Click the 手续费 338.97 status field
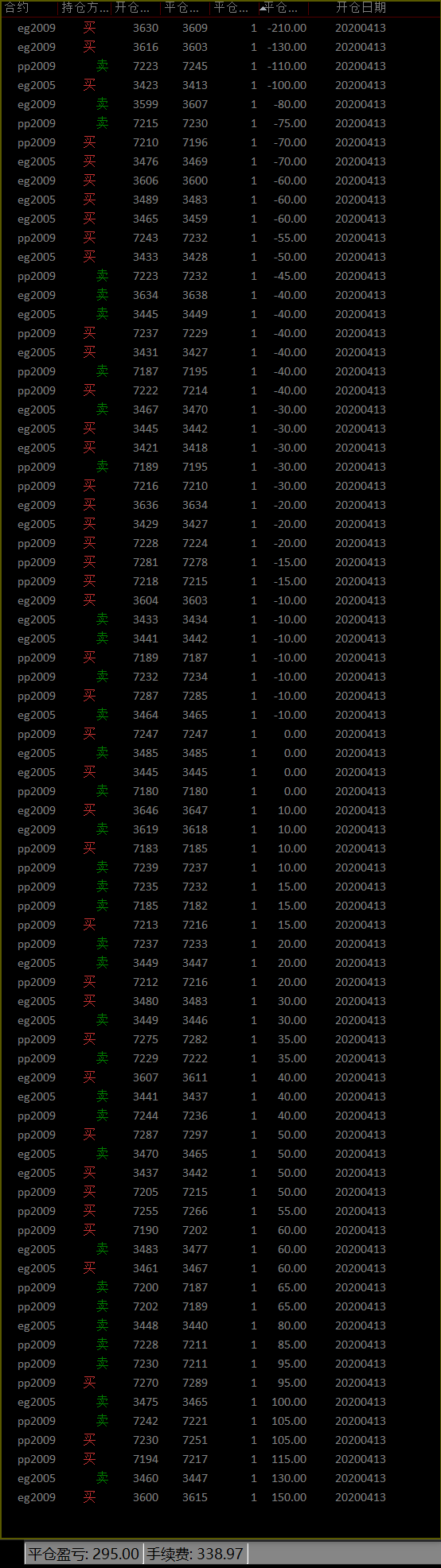The height and width of the screenshot is (1568, 441). pos(195,1554)
